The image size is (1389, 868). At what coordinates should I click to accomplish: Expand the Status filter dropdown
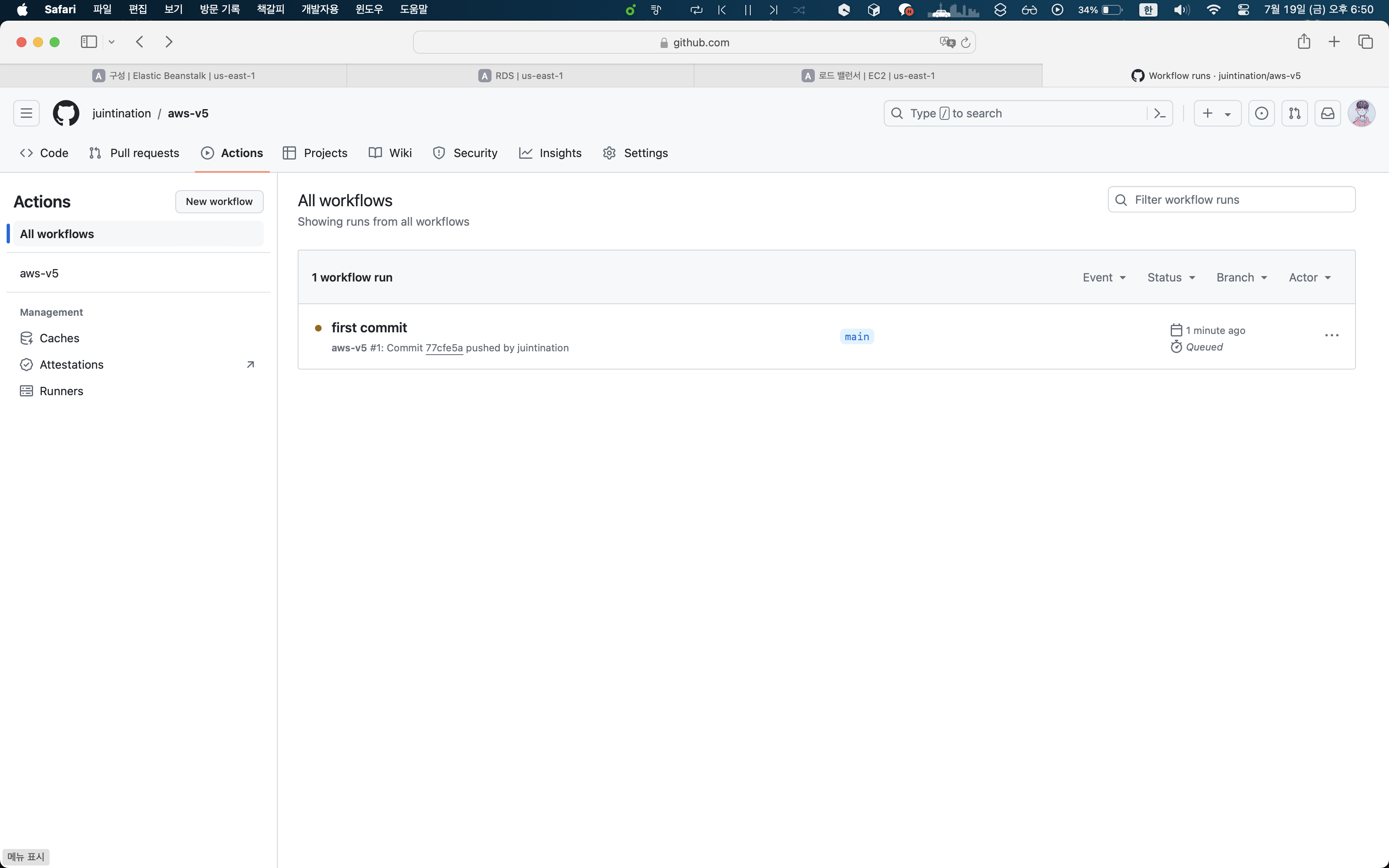click(1171, 277)
